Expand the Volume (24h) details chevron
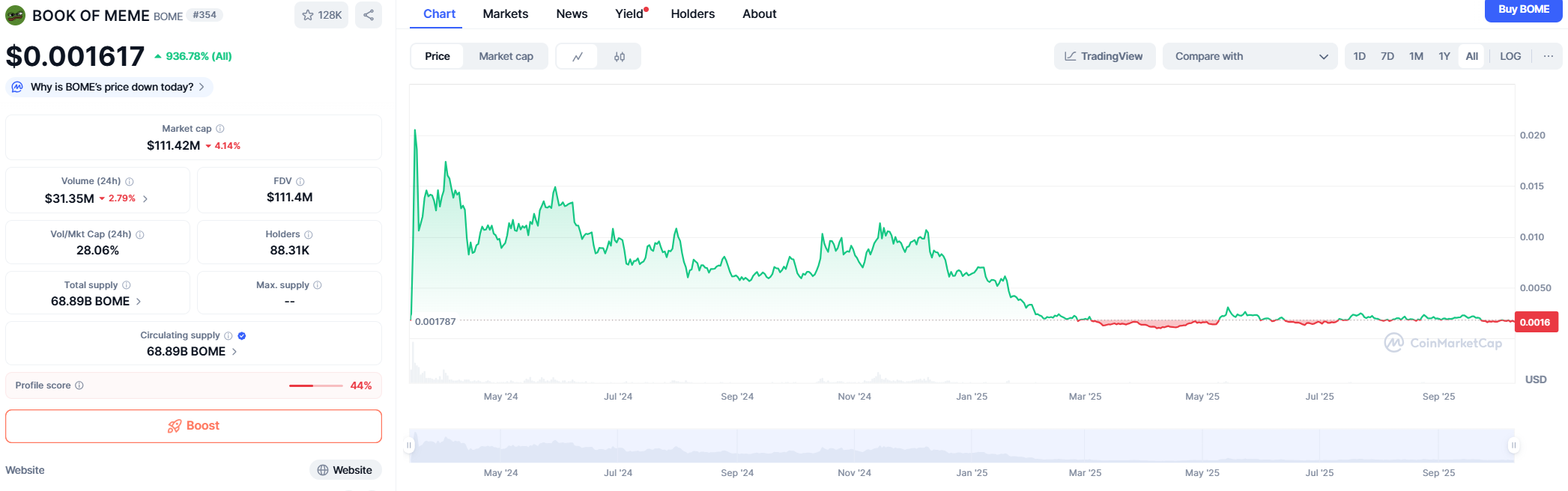The image size is (1568, 491). (x=145, y=199)
